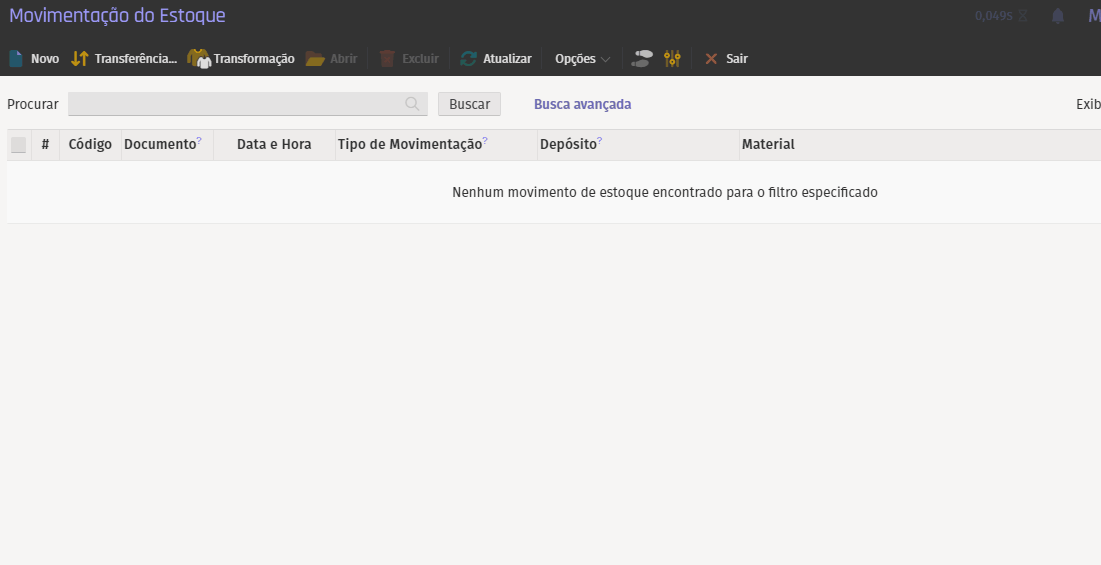Open the notifications bell
Viewport: 1101px width, 565px height.
click(1058, 16)
